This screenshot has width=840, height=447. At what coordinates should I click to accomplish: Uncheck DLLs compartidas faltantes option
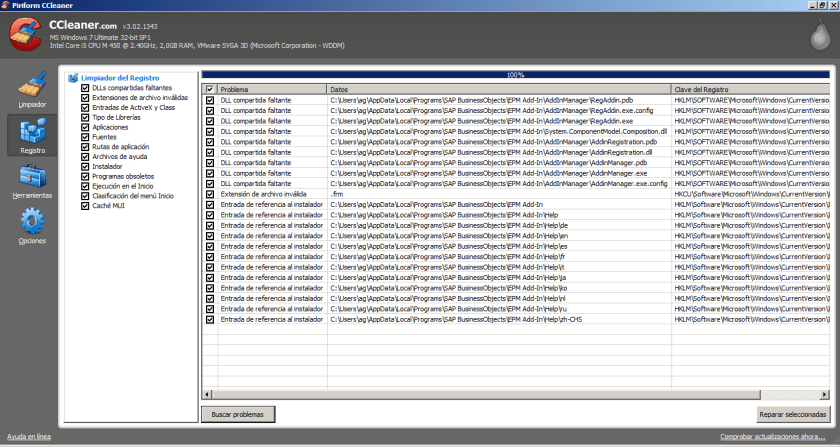(85, 87)
